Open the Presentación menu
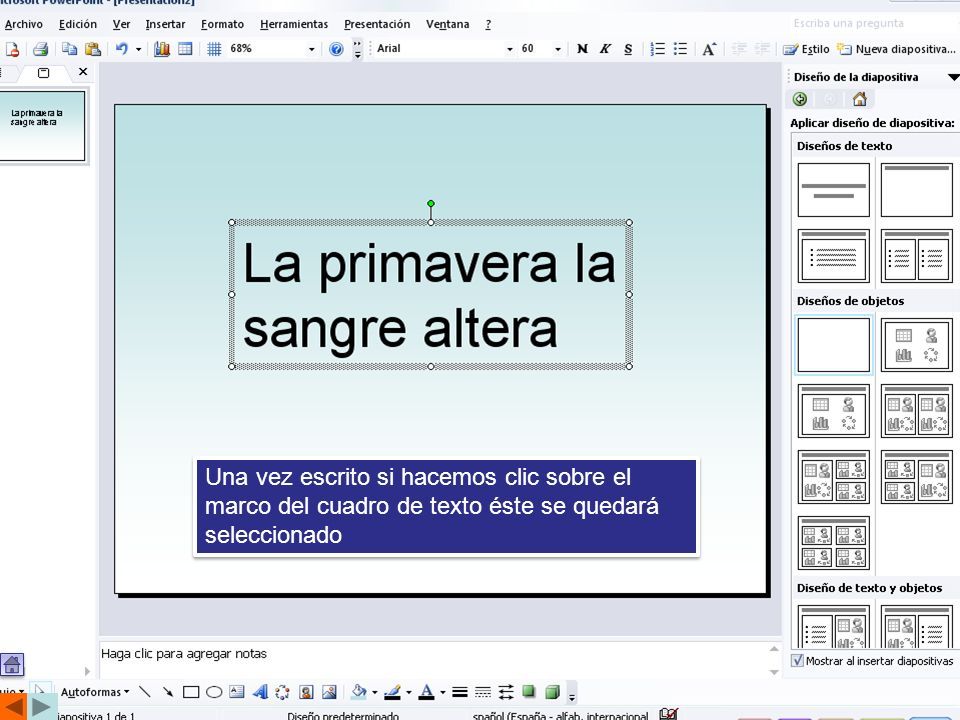Screen dimensions: 960x720 pyautogui.click(x=377, y=24)
